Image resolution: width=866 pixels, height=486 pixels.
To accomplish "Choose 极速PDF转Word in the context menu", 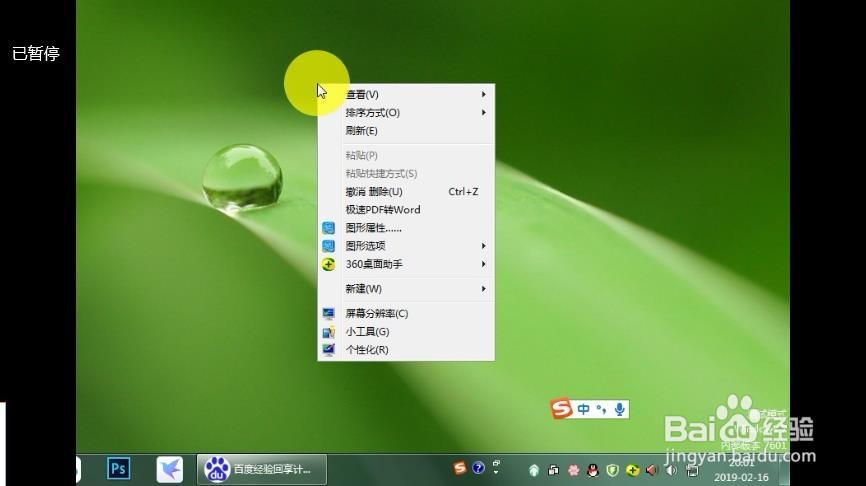I will click(x=406, y=210).
